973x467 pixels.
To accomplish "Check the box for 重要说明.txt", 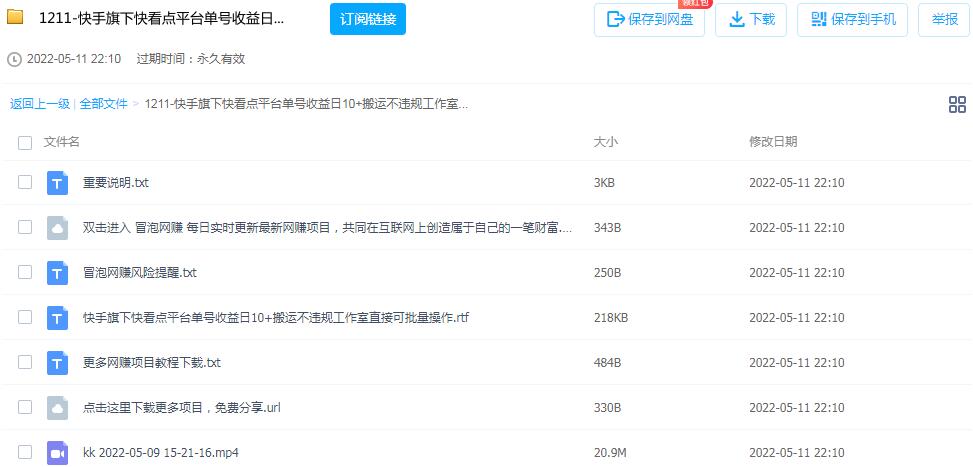I will point(25,183).
